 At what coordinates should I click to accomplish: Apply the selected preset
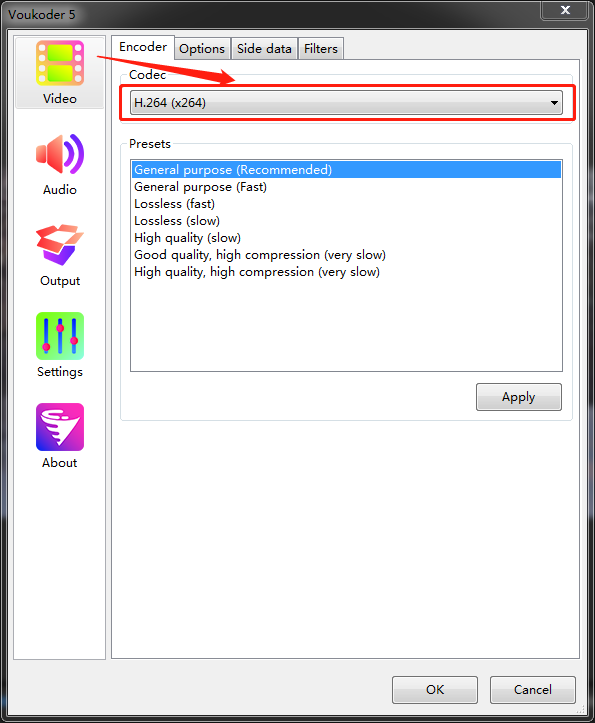click(x=519, y=397)
